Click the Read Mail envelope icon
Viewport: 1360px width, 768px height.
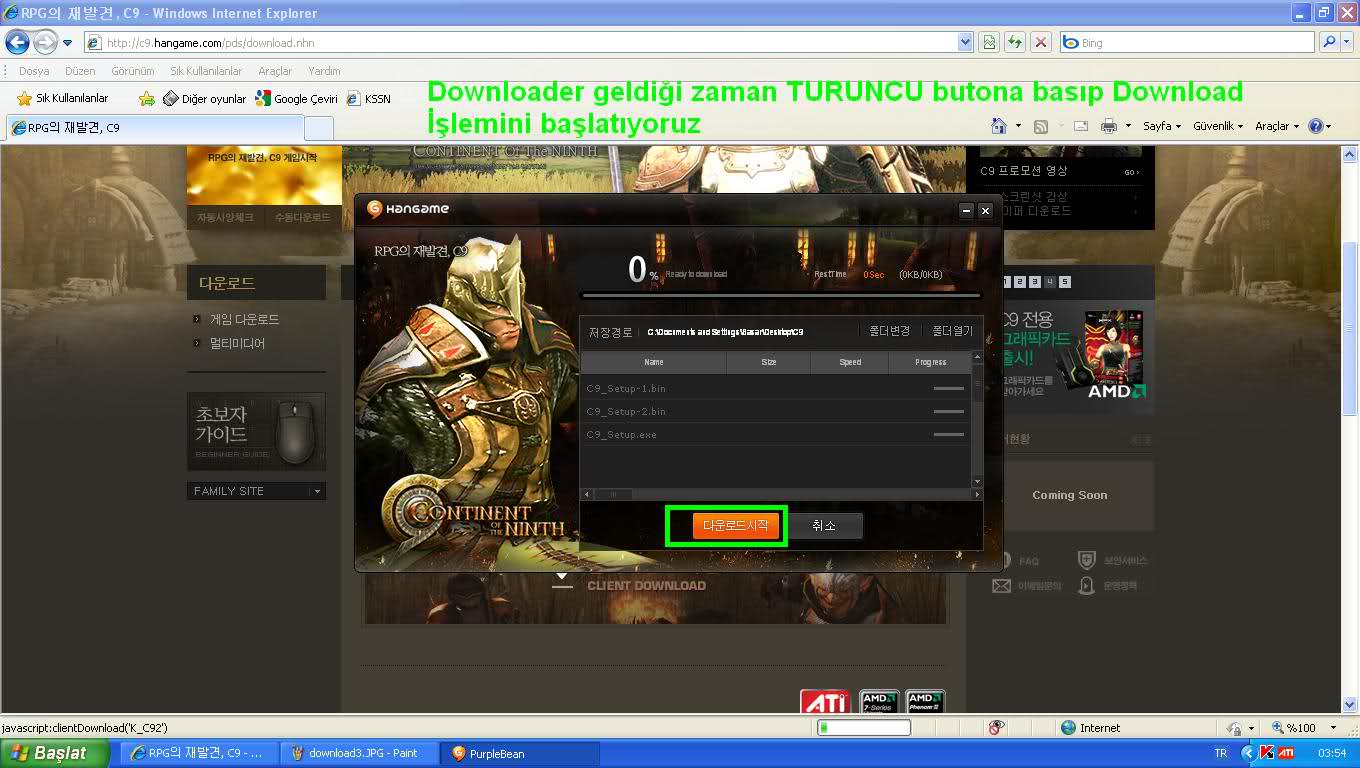[x=1080, y=126]
